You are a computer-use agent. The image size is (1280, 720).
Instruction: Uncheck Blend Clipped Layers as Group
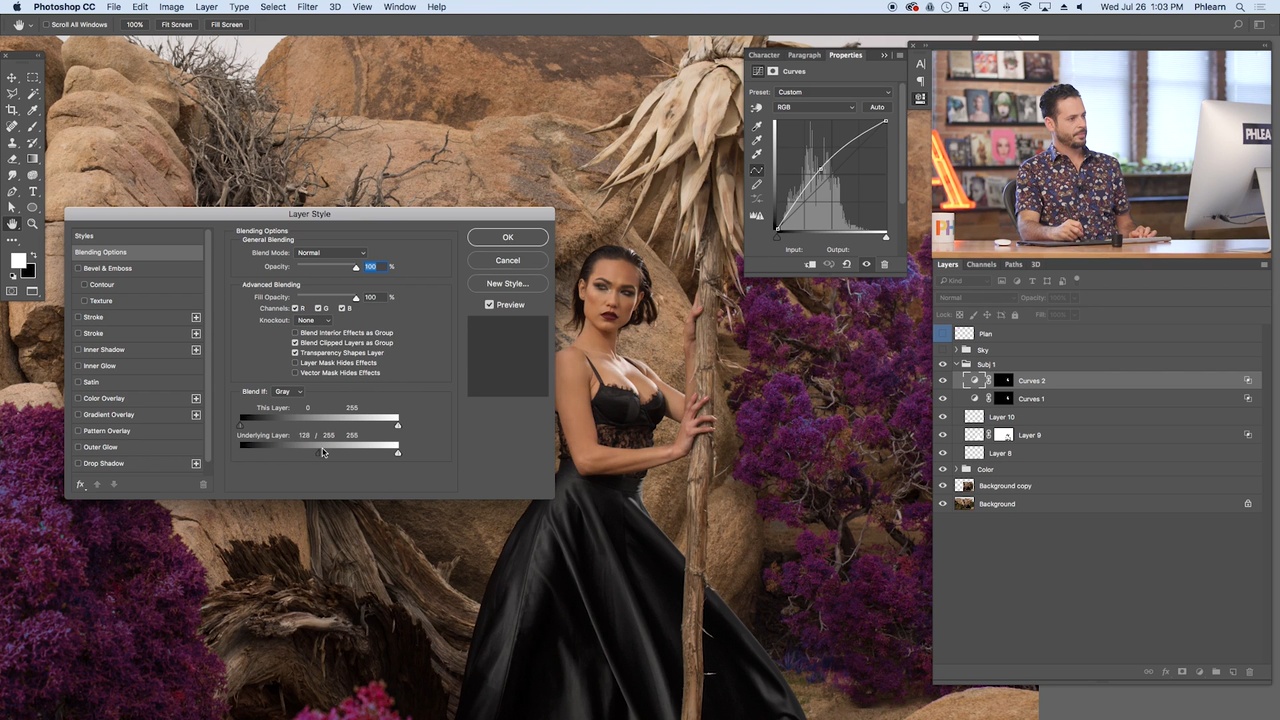tap(295, 343)
